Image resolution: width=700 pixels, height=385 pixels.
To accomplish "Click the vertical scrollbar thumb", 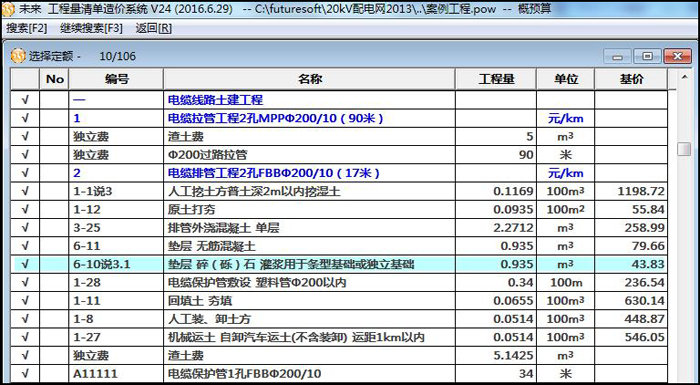I will 684,149.
